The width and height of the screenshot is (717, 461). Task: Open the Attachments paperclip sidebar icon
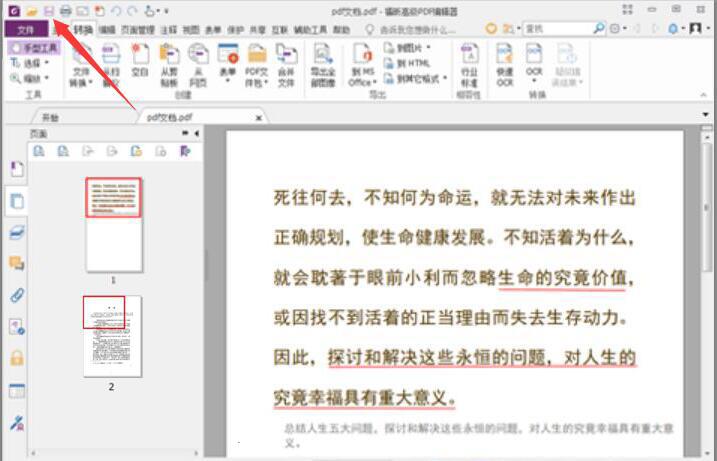[16, 295]
